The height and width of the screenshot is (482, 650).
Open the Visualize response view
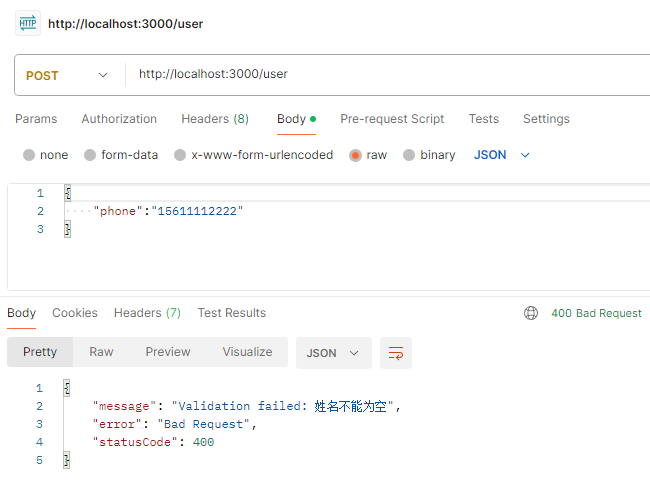tap(247, 352)
